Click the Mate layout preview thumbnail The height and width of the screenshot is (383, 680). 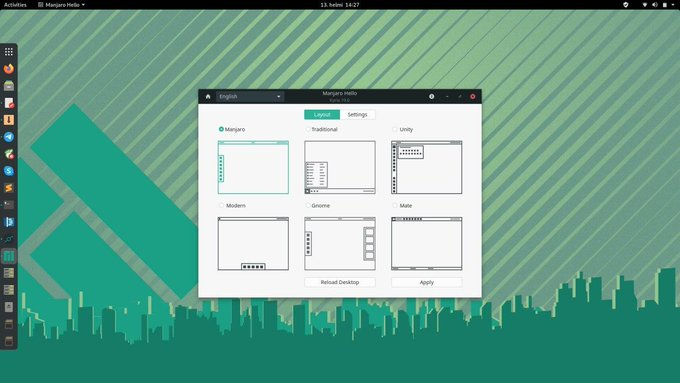(427, 244)
